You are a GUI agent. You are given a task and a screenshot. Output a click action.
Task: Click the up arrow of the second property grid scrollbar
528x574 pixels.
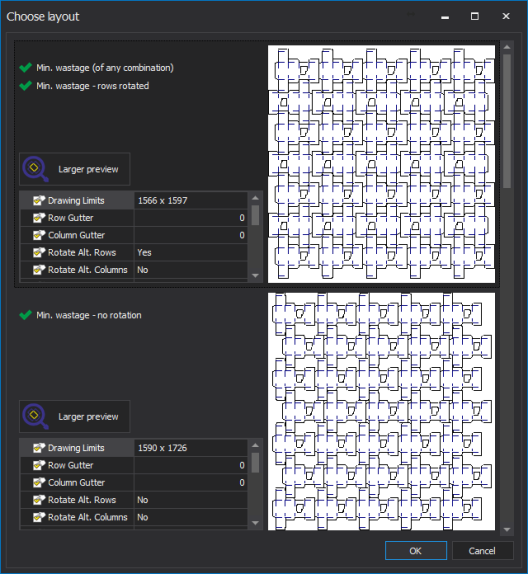(x=256, y=446)
